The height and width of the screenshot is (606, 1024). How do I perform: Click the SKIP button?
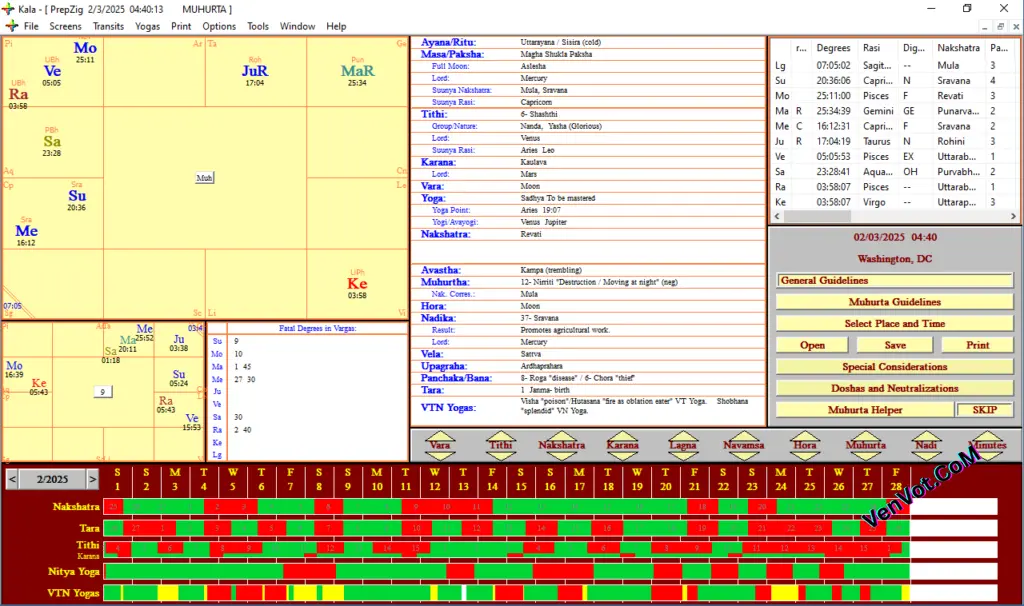click(x=984, y=410)
